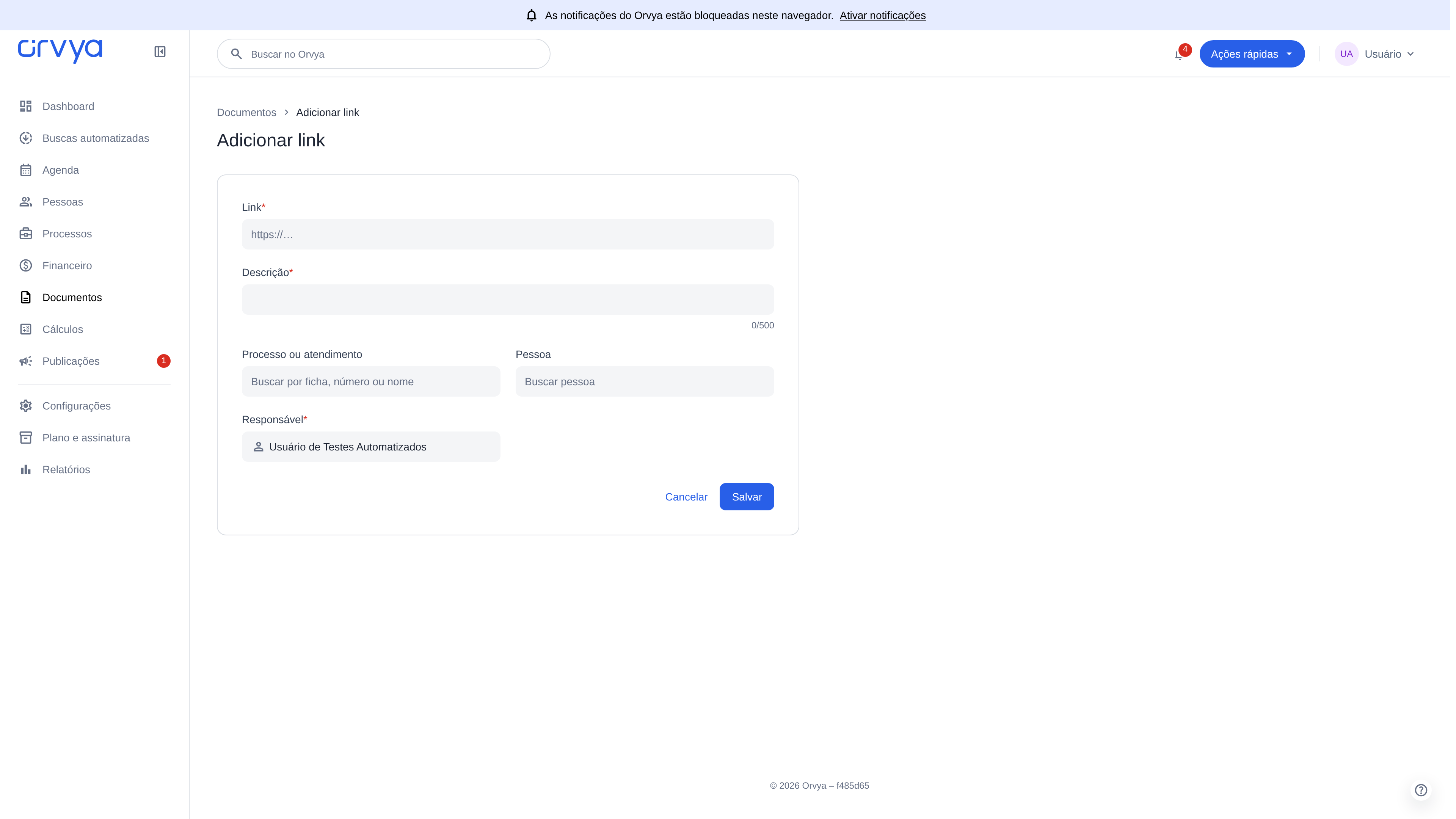Screen dimensions: 1456x819
Task: Expand the Usuário account menu
Action: (1375, 54)
